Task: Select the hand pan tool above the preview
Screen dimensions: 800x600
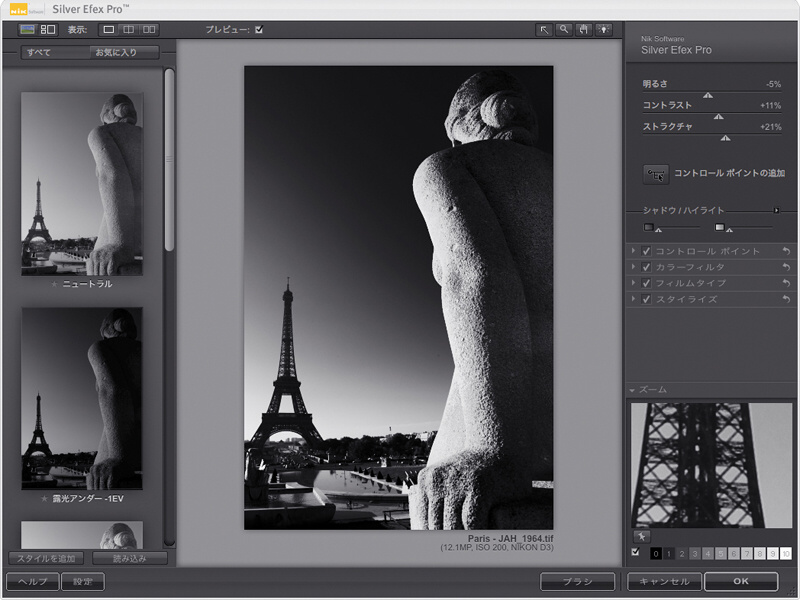Action: pyautogui.click(x=583, y=30)
